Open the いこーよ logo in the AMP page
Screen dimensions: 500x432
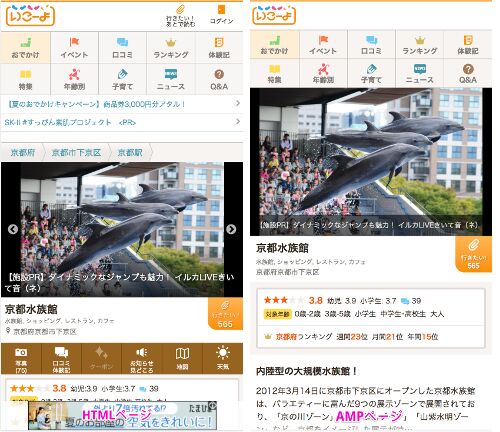click(274, 15)
